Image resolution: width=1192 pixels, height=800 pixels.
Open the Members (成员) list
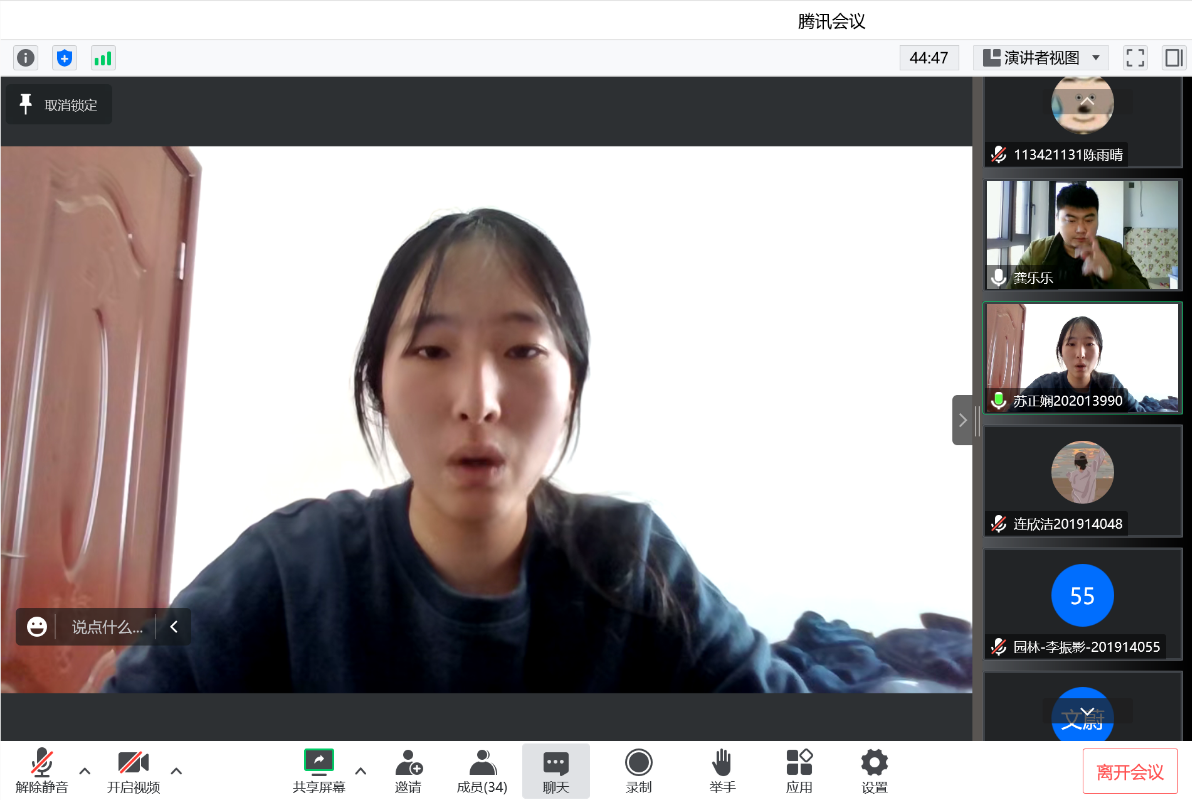click(x=482, y=770)
